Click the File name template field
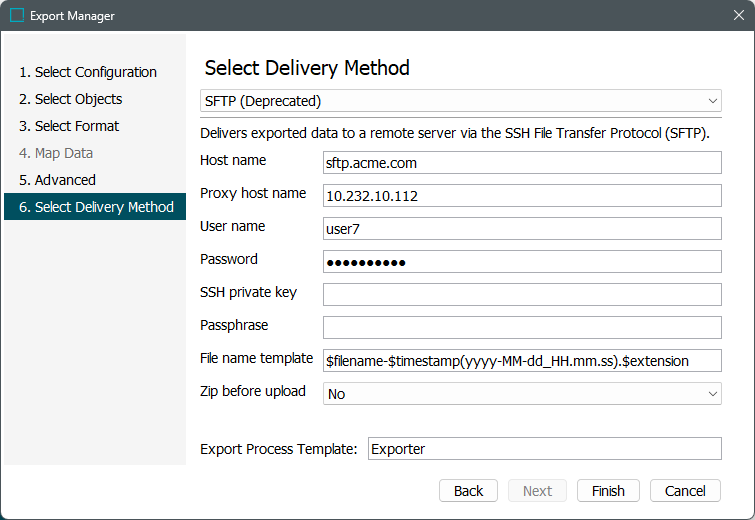The height and width of the screenshot is (520, 755). click(521, 360)
